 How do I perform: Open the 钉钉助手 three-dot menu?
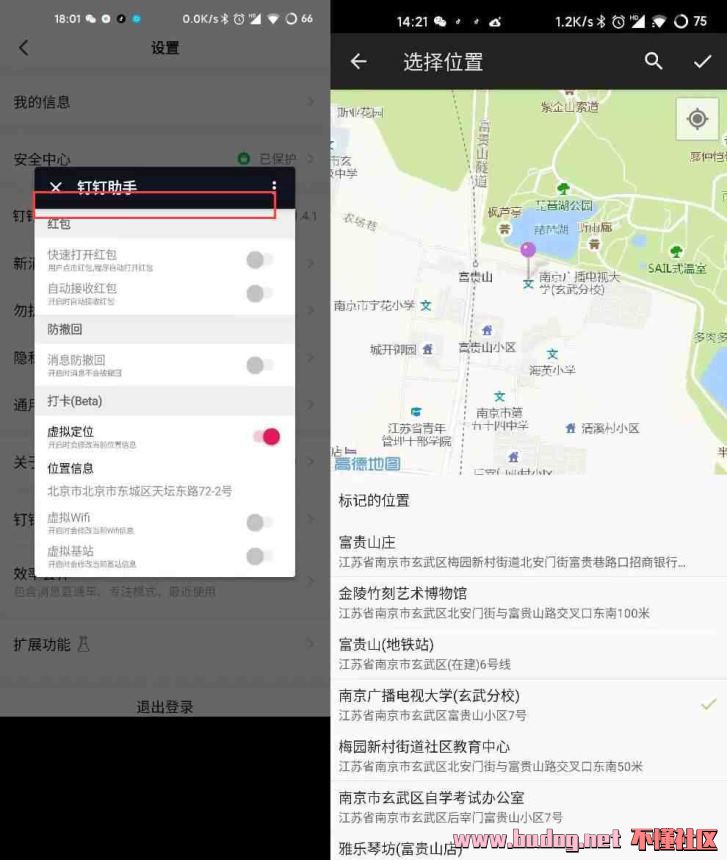coord(274,186)
